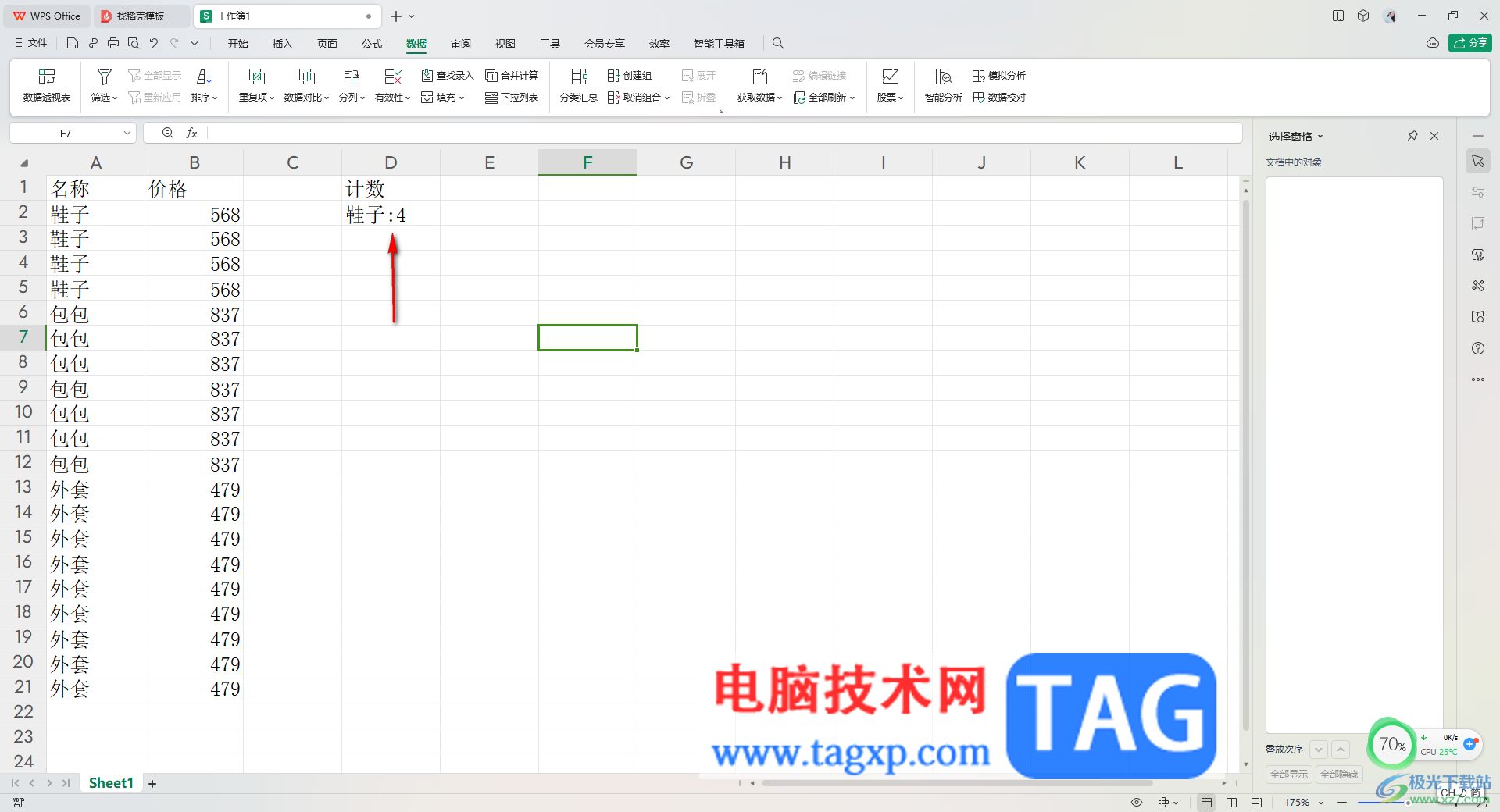This screenshot has height=812, width=1500.
Task: Open the 数据透视表 pivot table tool
Action: (x=47, y=85)
